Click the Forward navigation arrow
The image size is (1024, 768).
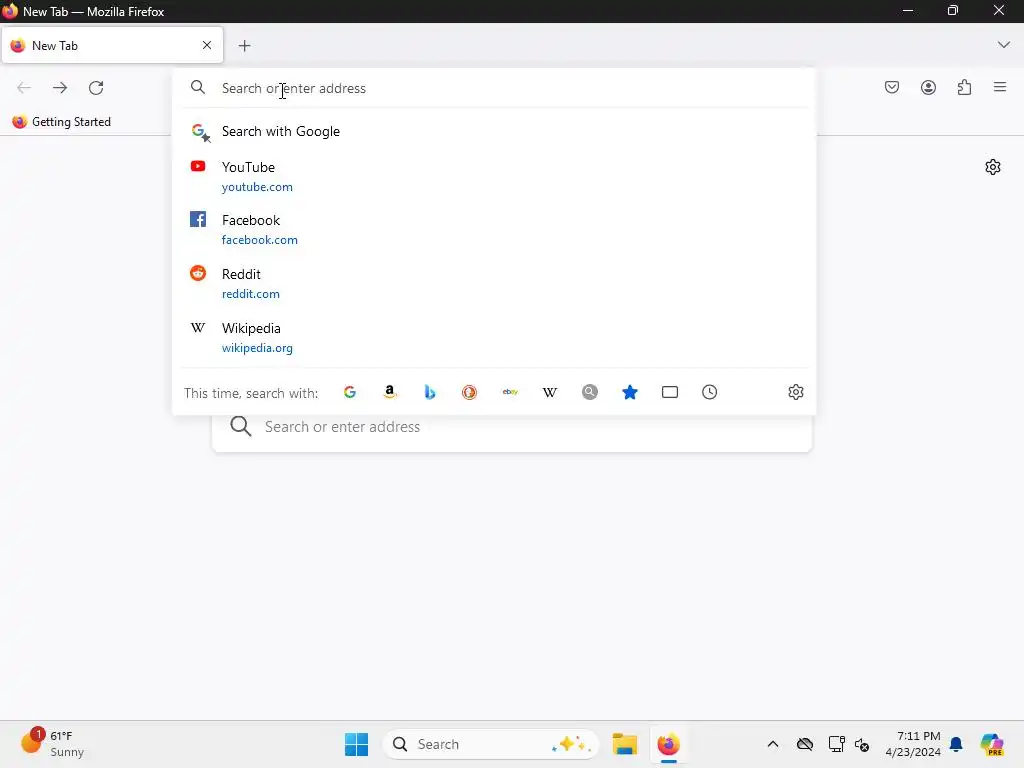tap(60, 88)
